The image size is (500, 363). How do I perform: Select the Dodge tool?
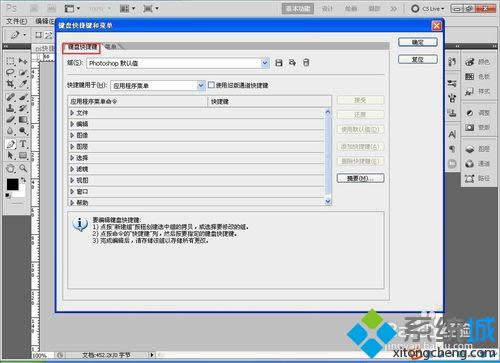tap(23, 131)
